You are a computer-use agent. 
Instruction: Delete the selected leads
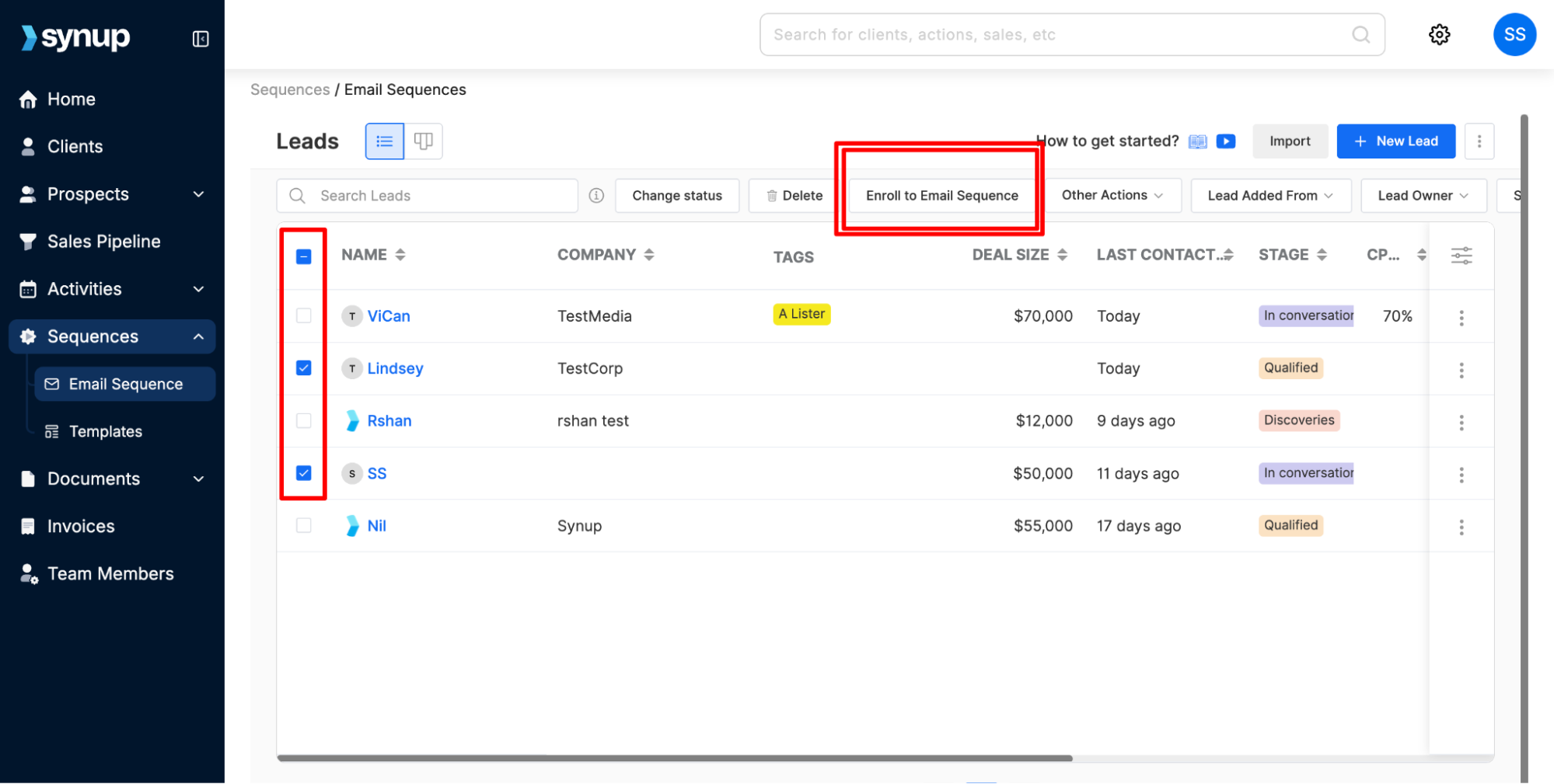coord(794,196)
